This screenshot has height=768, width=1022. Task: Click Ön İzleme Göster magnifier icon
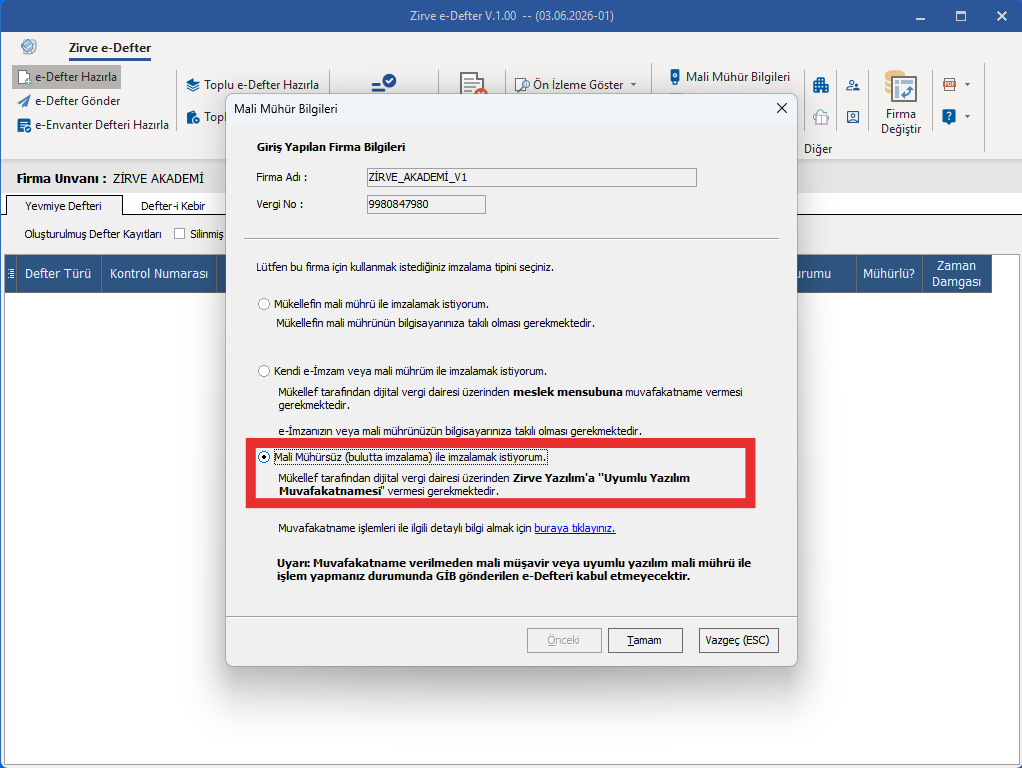click(x=522, y=85)
